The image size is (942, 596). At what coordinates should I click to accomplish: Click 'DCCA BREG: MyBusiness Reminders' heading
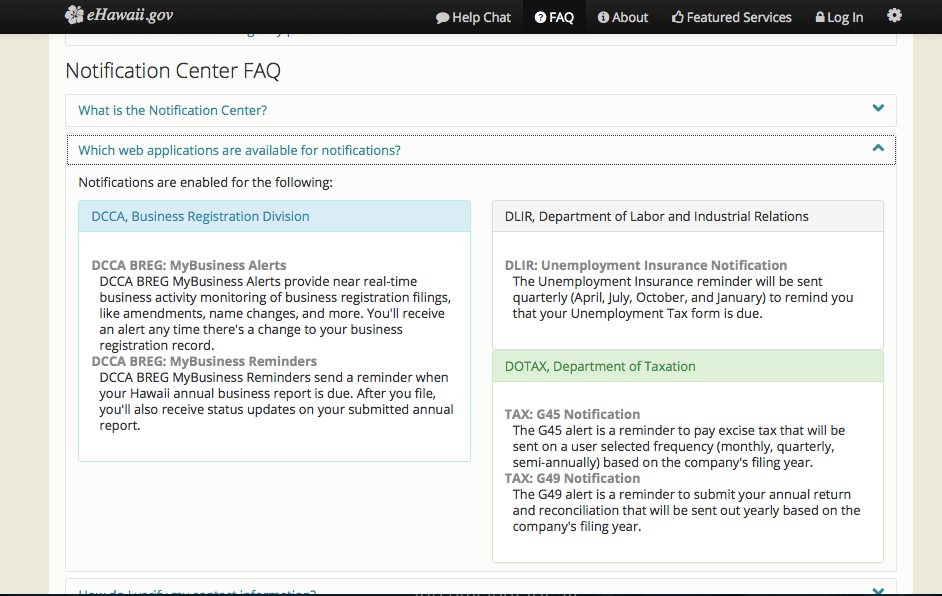[x=204, y=362]
